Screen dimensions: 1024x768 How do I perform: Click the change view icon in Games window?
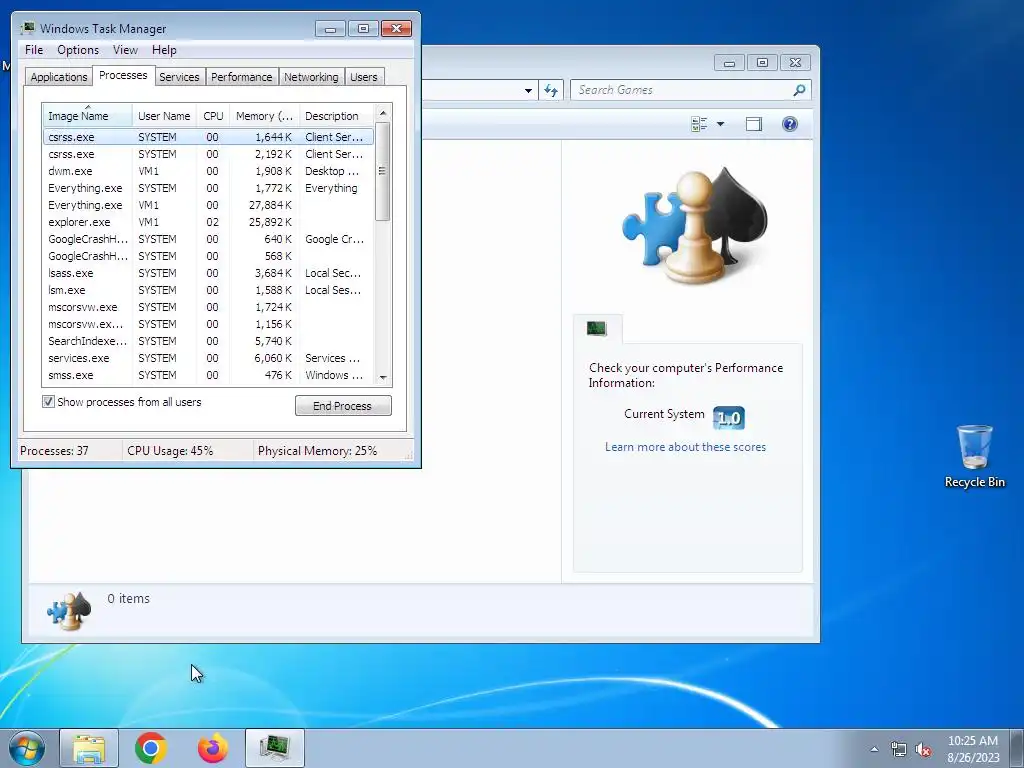699,124
